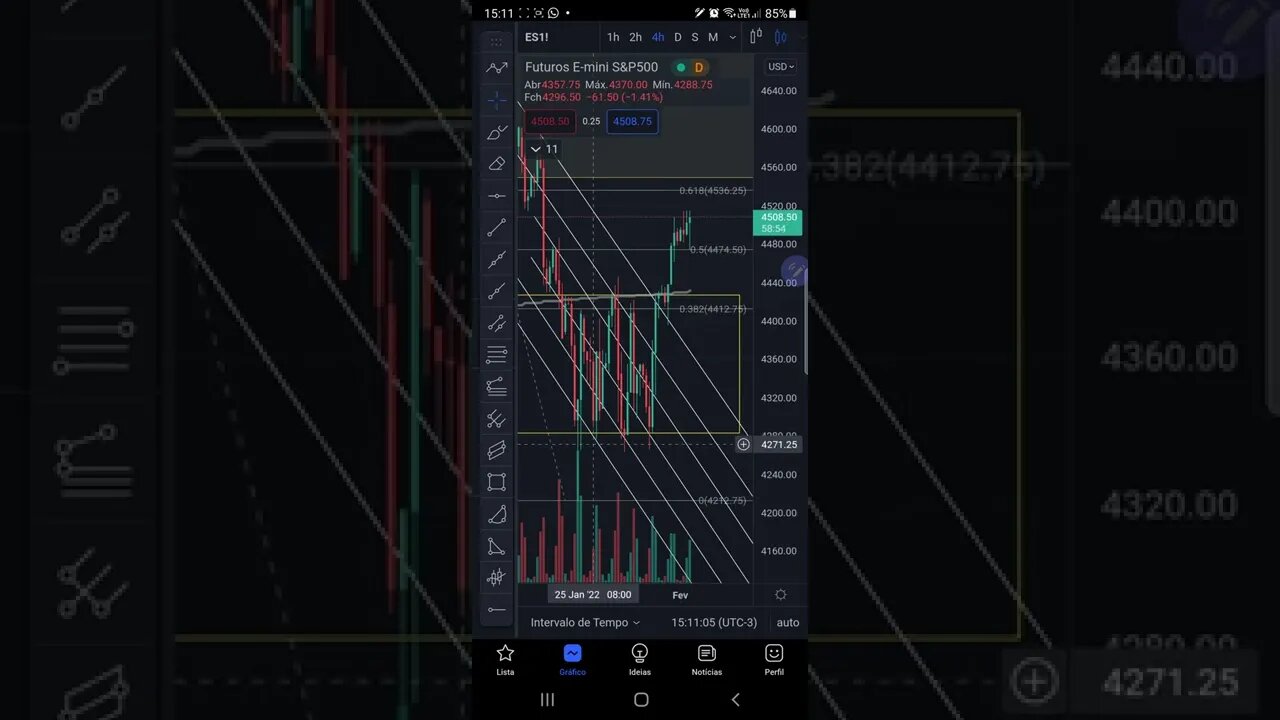Switch to the 2h timeframe
1280x720 pixels.
click(635, 37)
